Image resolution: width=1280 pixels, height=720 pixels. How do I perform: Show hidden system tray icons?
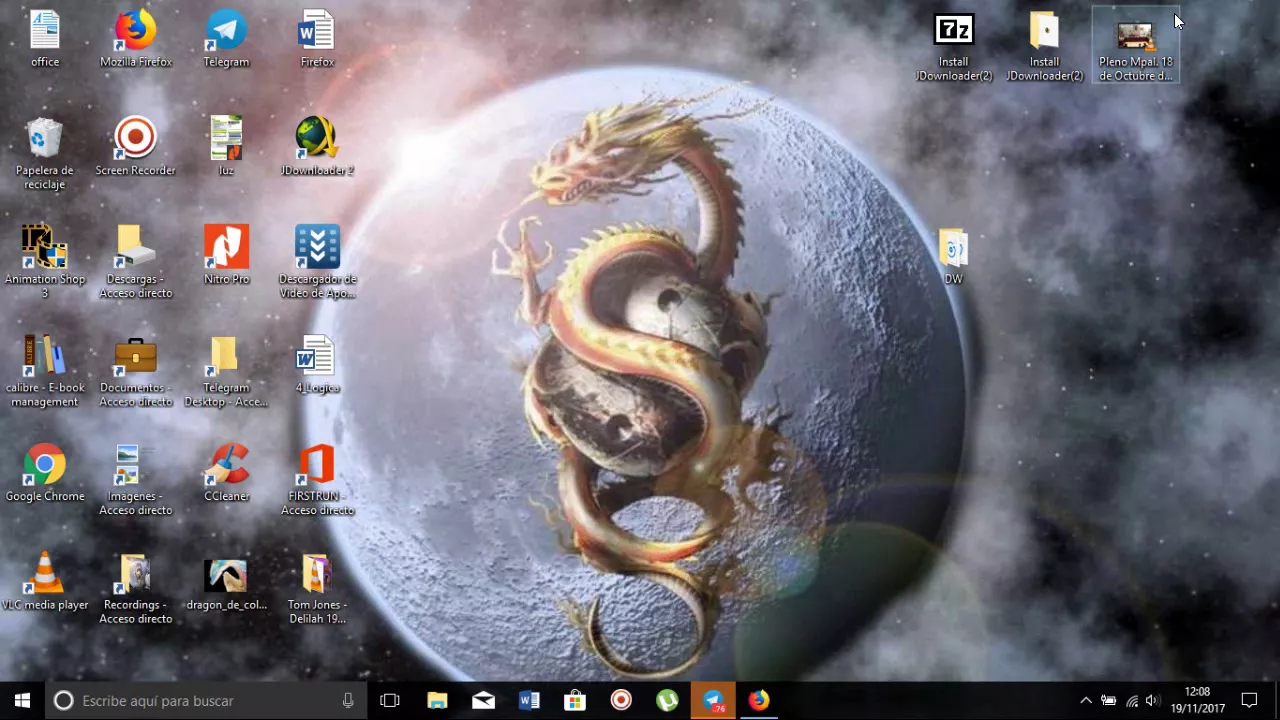[1086, 701]
